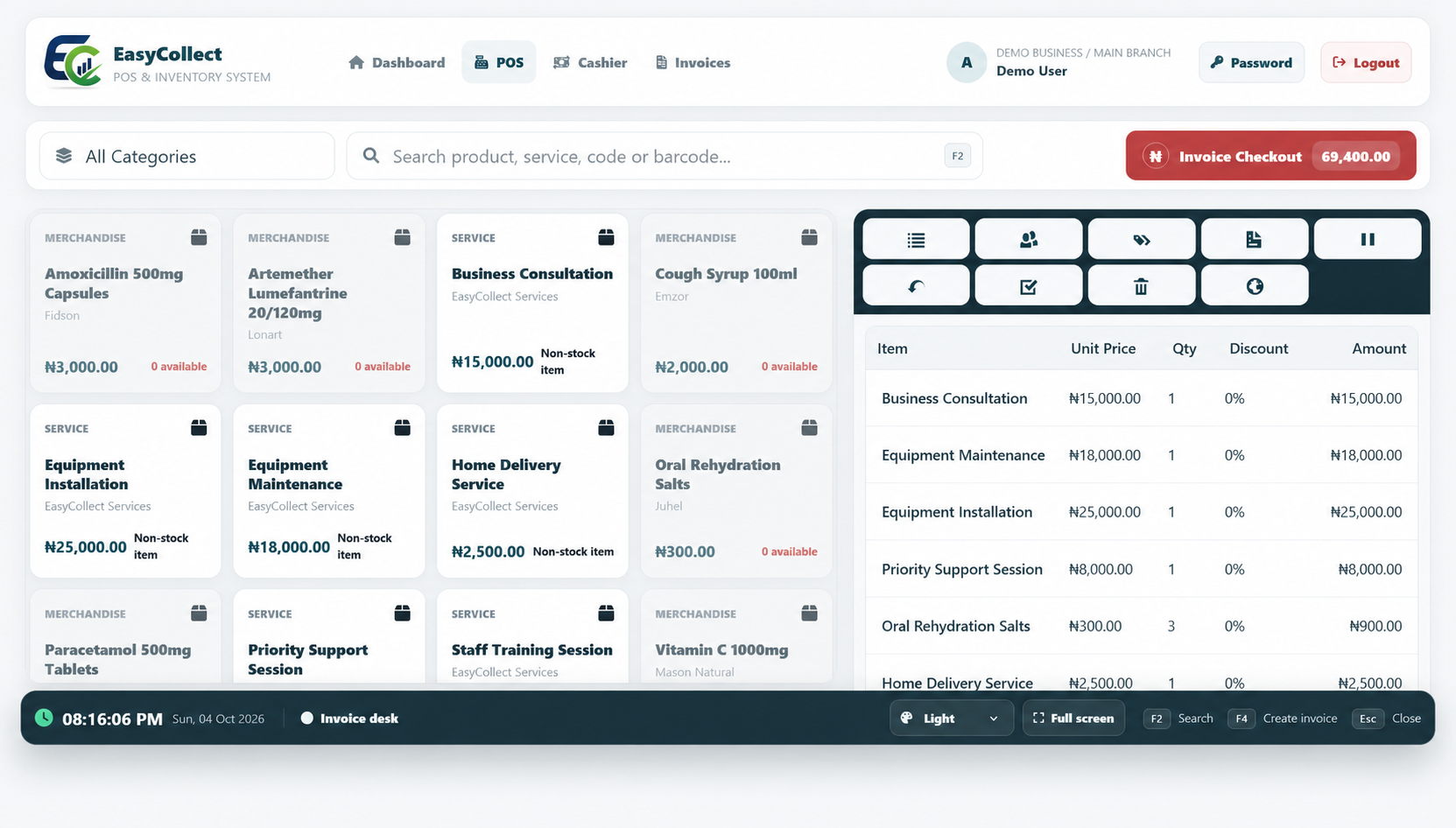This screenshot has height=828, width=1456.
Task: Click the Esc Close shortcut hint
Action: coord(1387,718)
